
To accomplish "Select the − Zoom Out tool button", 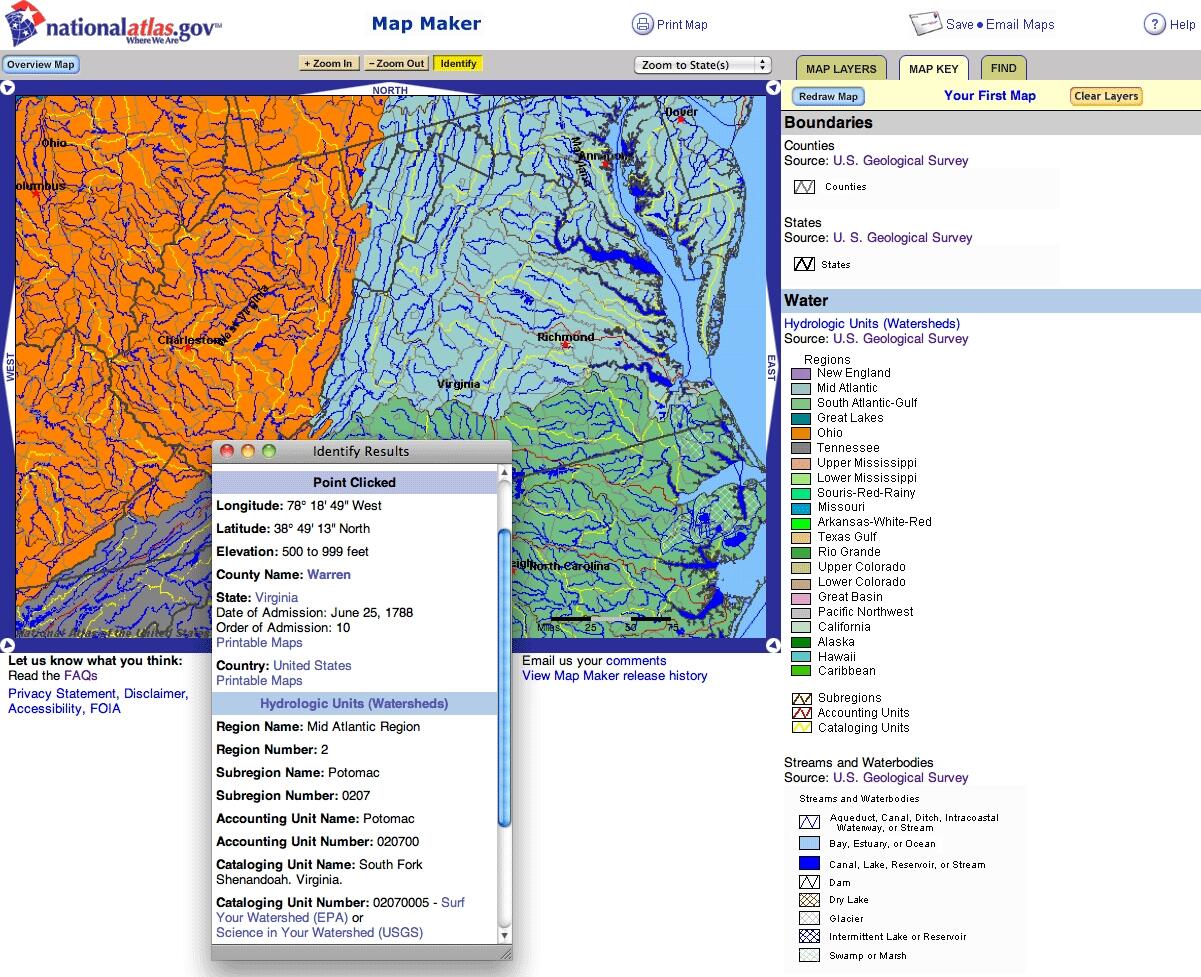I will point(396,64).
